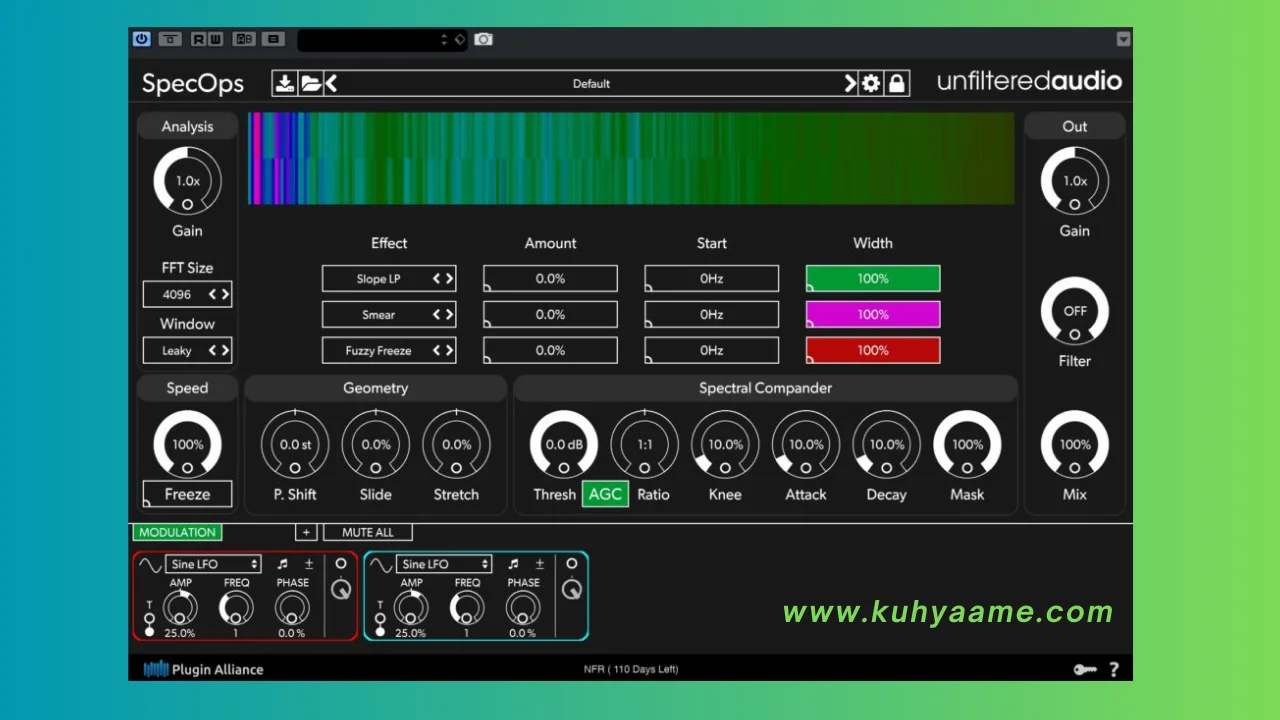The image size is (1280, 720).
Task: Go to next preset arrow
Action: coord(850,83)
